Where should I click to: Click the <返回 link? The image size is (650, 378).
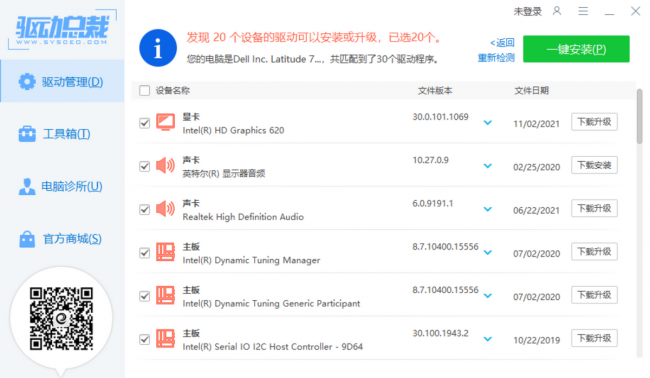tap(502, 43)
